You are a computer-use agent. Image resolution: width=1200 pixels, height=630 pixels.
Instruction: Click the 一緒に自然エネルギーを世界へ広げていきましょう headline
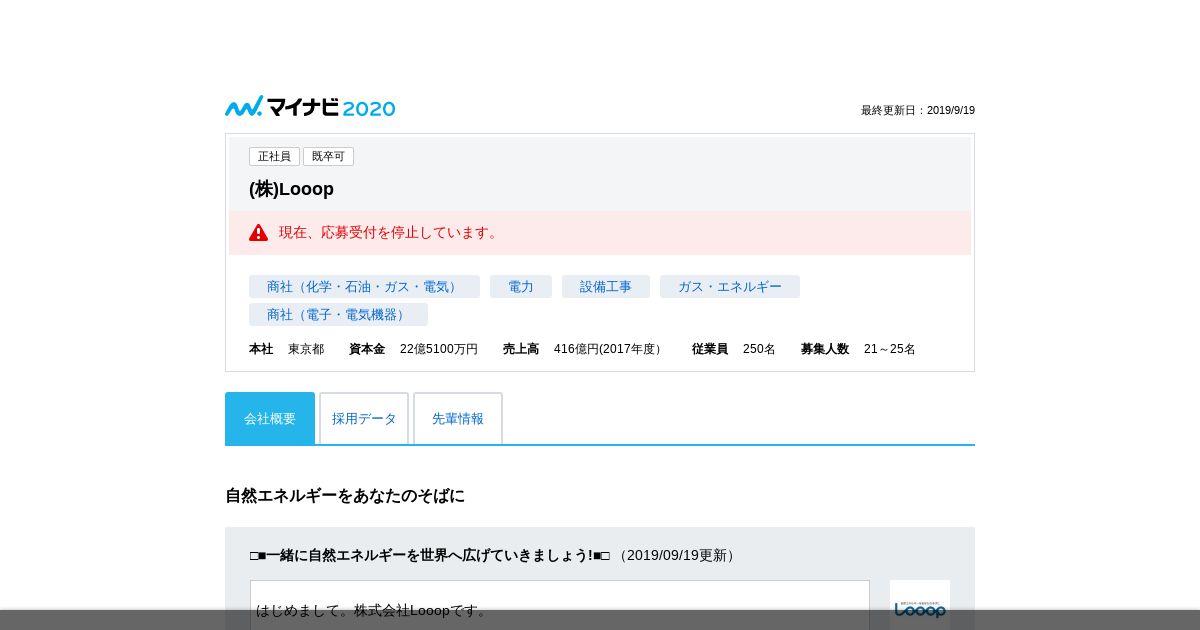(x=430, y=555)
